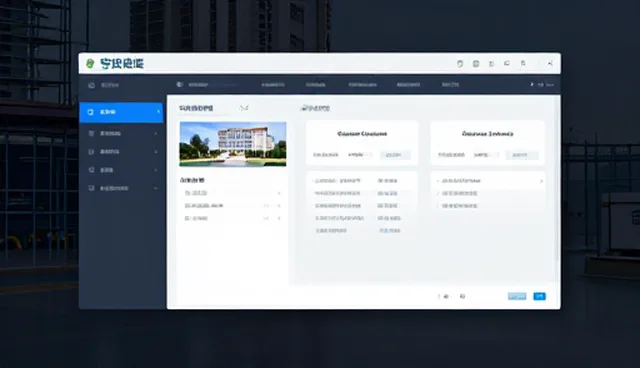
Task: Click the solid blue button at the bottom right
Action: pos(539,296)
